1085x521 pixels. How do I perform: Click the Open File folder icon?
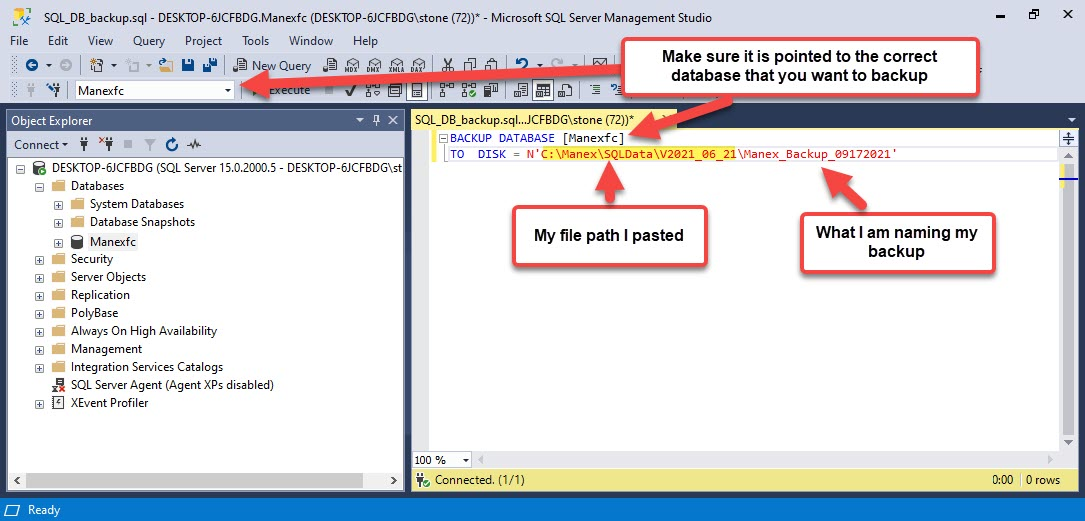166,65
